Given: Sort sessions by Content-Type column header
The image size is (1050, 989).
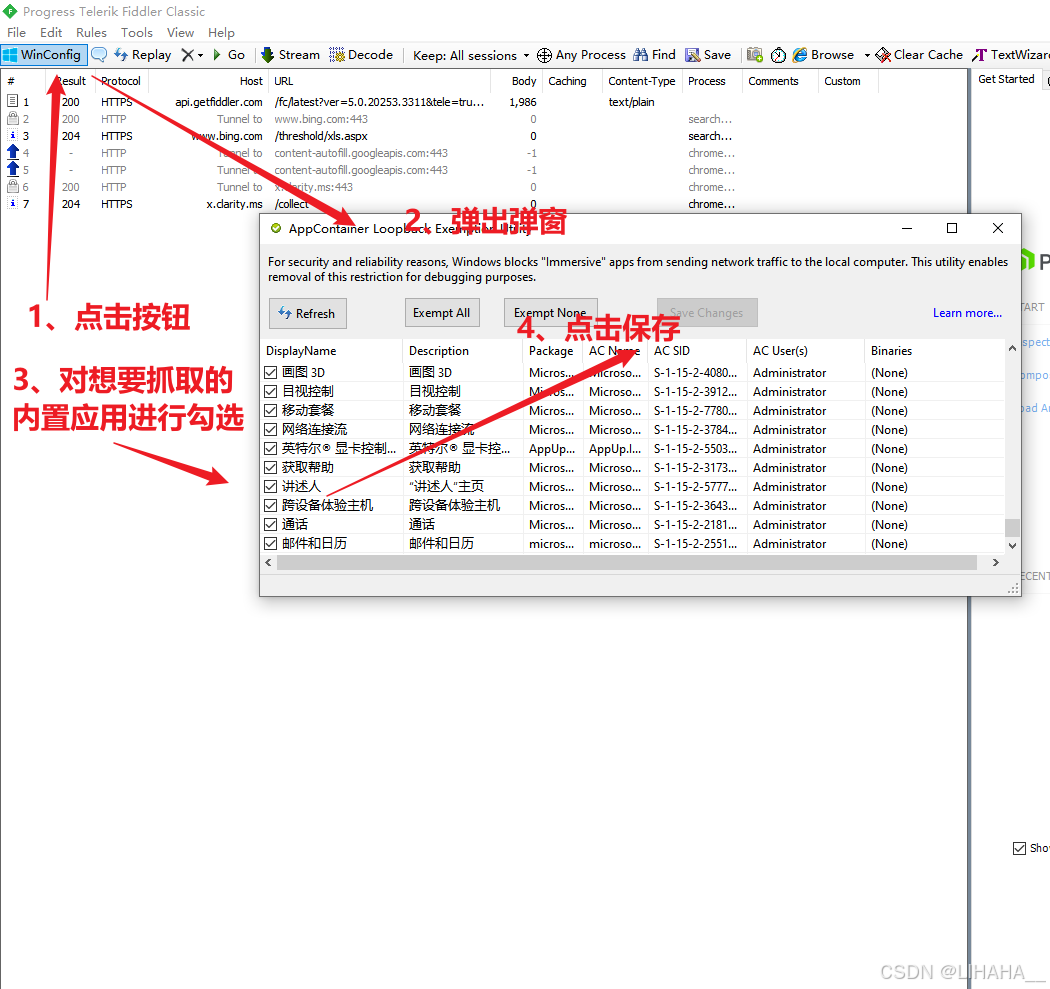Looking at the screenshot, I should 642,81.
